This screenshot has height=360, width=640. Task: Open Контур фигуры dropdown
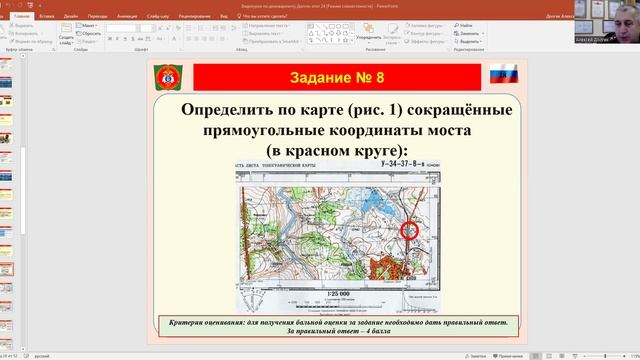click(423, 33)
